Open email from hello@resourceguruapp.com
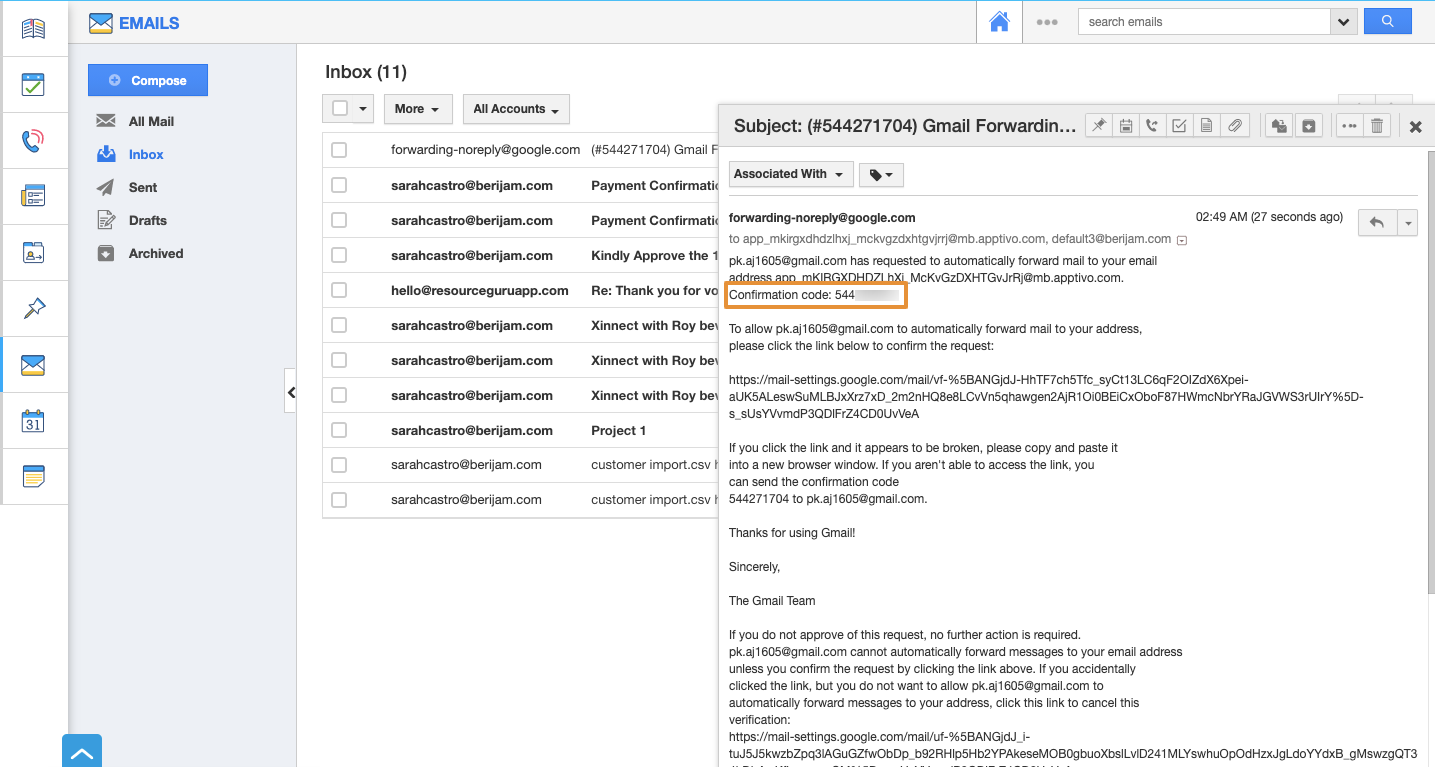Image resolution: width=1435 pixels, height=767 pixels. [480, 290]
